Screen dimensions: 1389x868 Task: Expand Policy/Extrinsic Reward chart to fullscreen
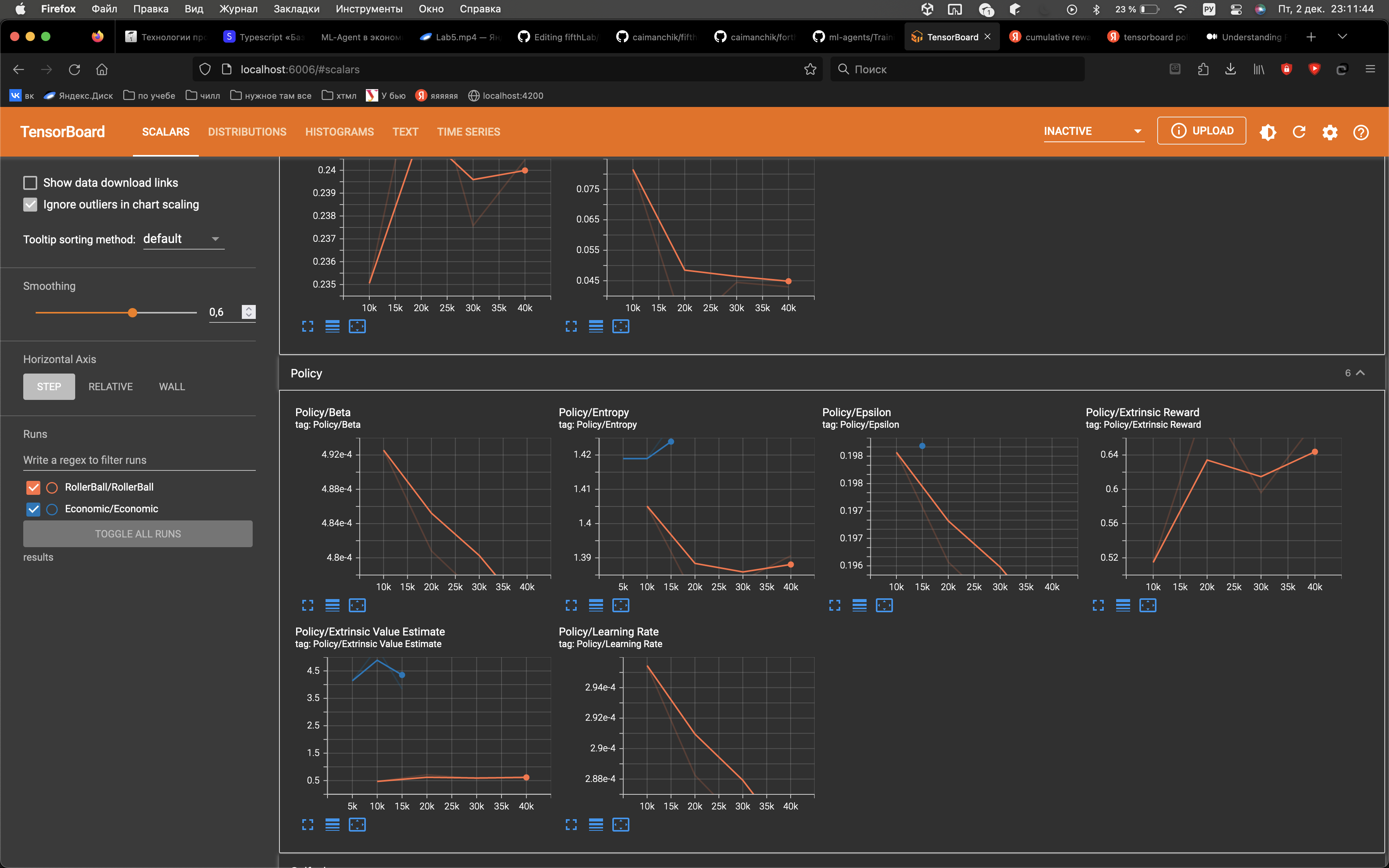point(1098,605)
